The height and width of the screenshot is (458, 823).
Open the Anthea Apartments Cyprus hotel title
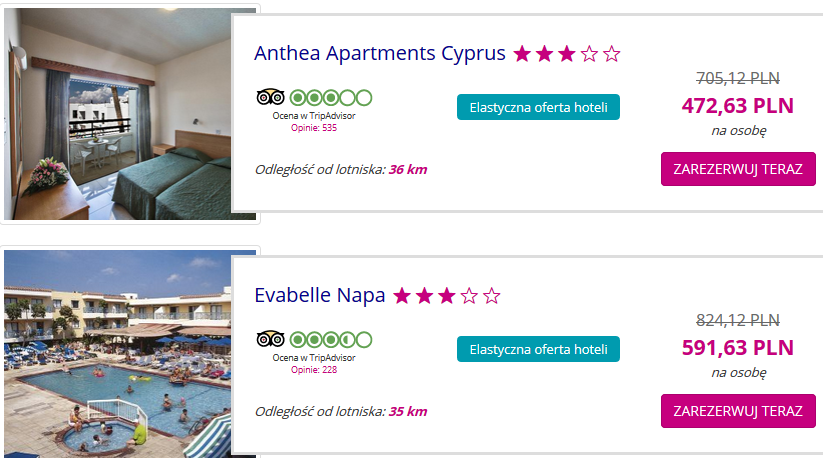pos(379,54)
